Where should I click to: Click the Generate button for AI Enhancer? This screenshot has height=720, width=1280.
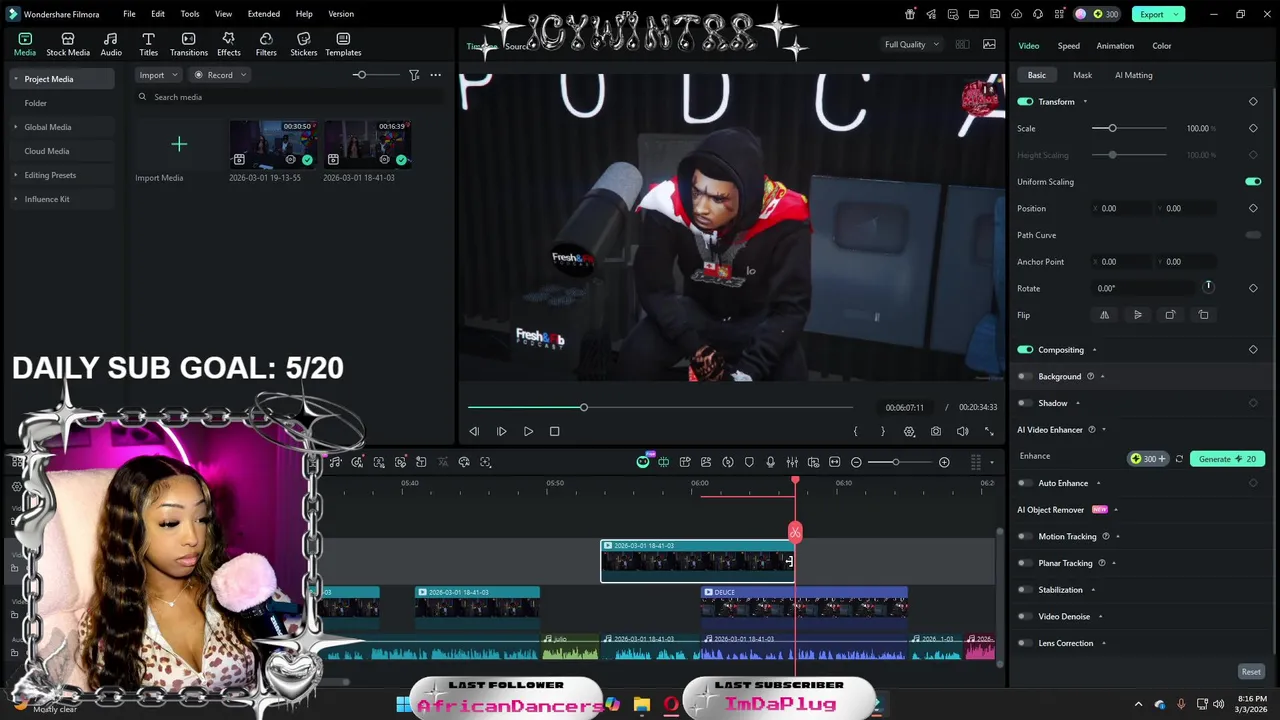(1226, 459)
